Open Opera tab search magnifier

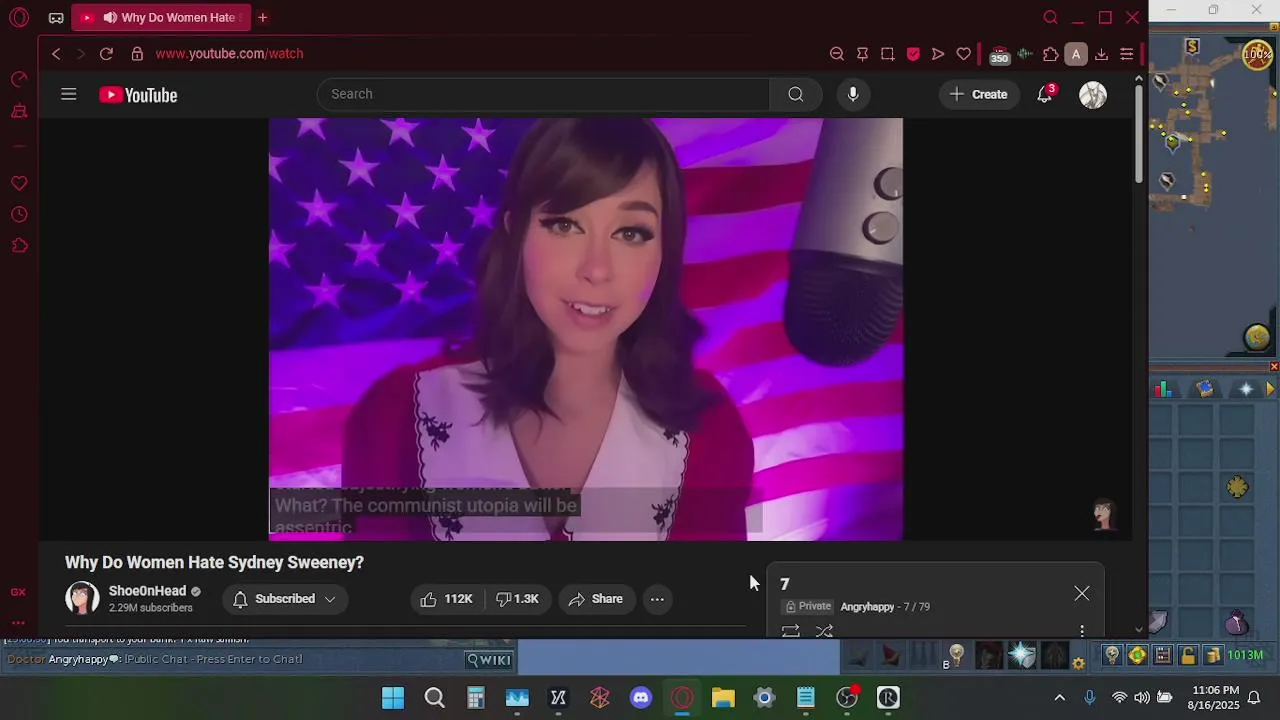pyautogui.click(x=1050, y=18)
